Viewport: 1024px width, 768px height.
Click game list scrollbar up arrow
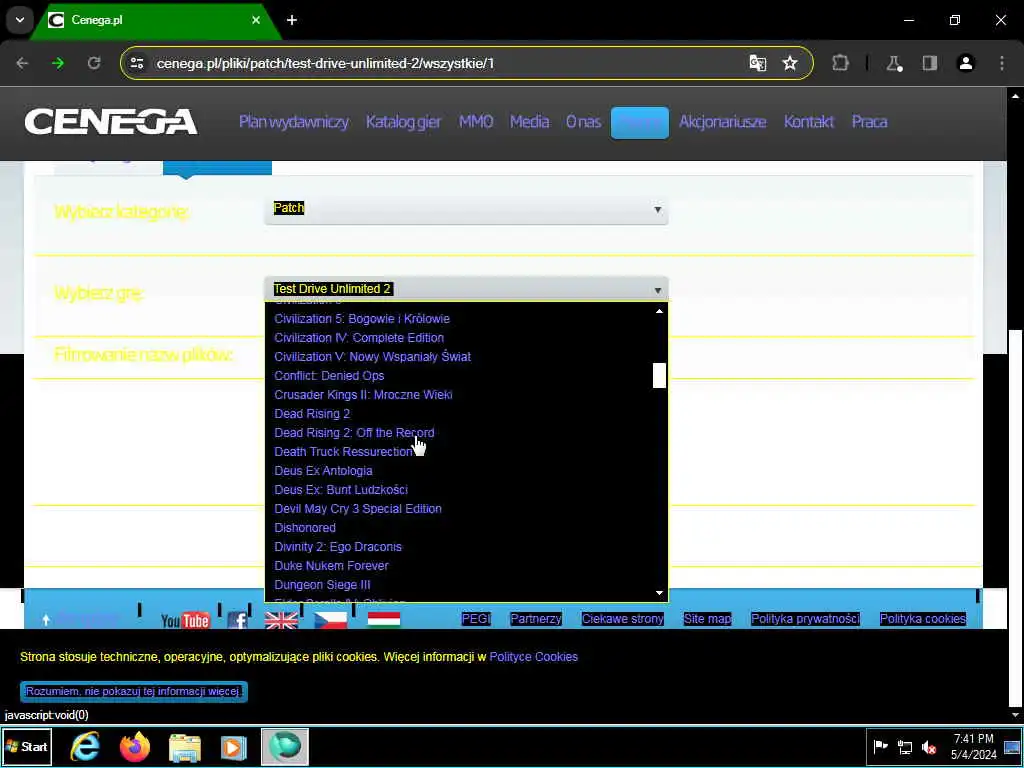tap(659, 312)
